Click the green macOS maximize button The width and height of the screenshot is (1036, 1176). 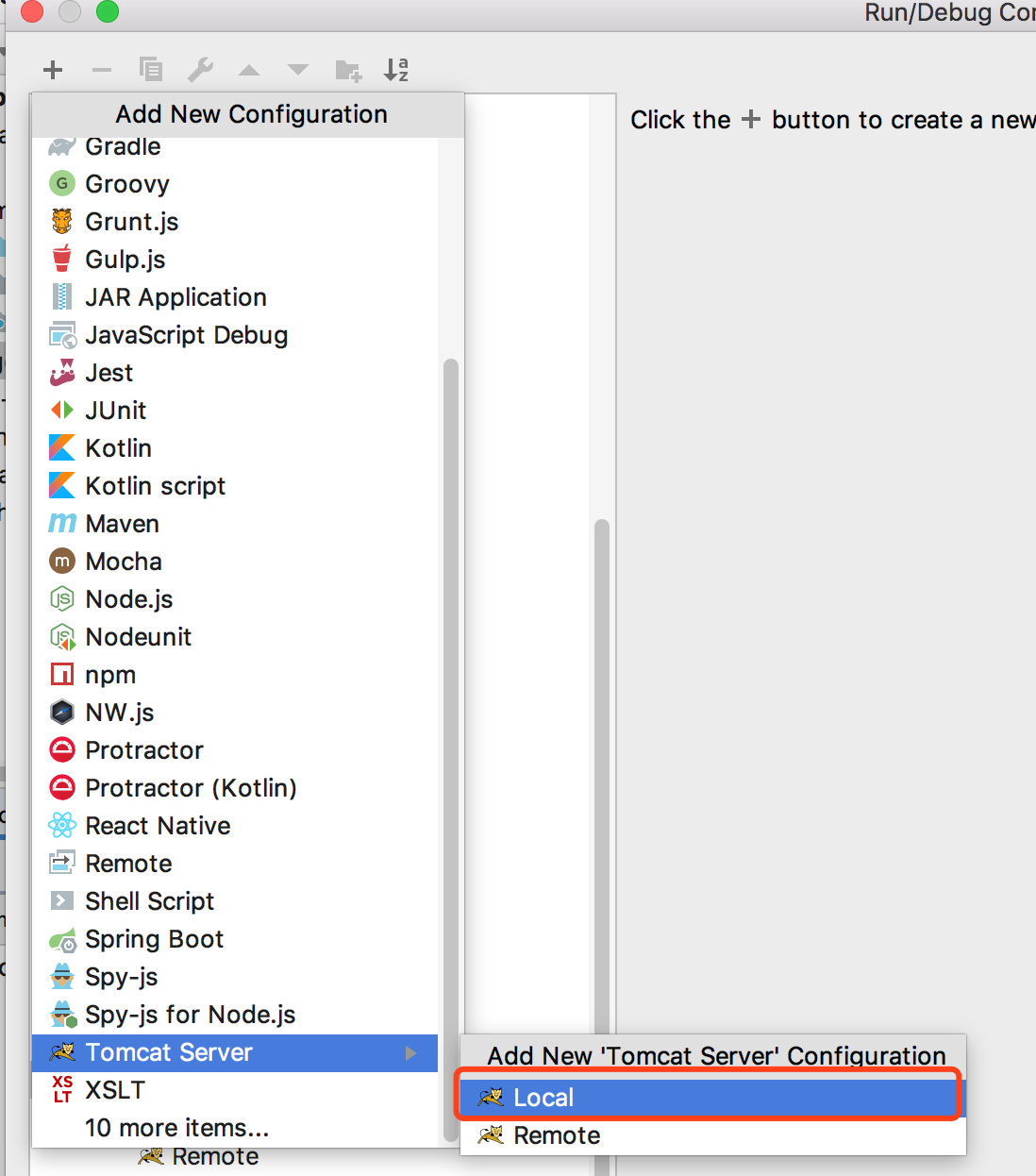[108, 11]
